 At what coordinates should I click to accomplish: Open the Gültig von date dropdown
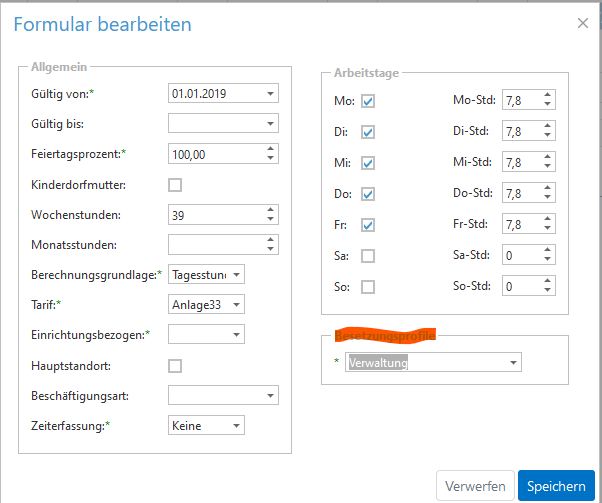tap(270, 94)
